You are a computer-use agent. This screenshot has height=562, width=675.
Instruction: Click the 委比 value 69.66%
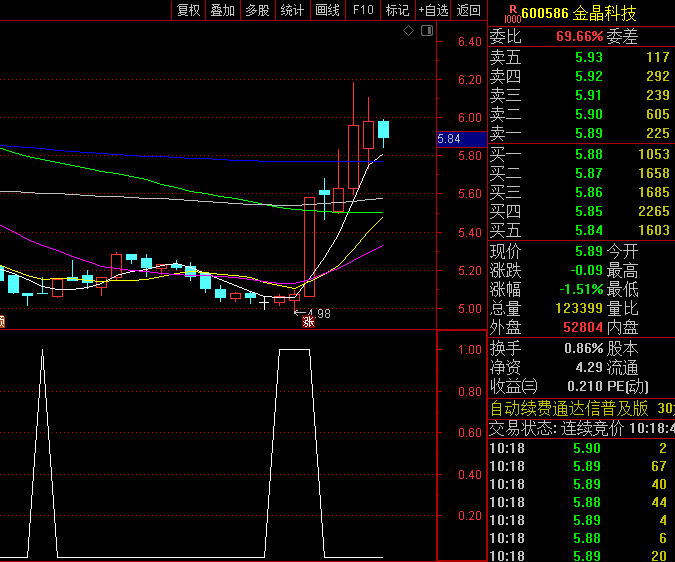[x=579, y=36]
